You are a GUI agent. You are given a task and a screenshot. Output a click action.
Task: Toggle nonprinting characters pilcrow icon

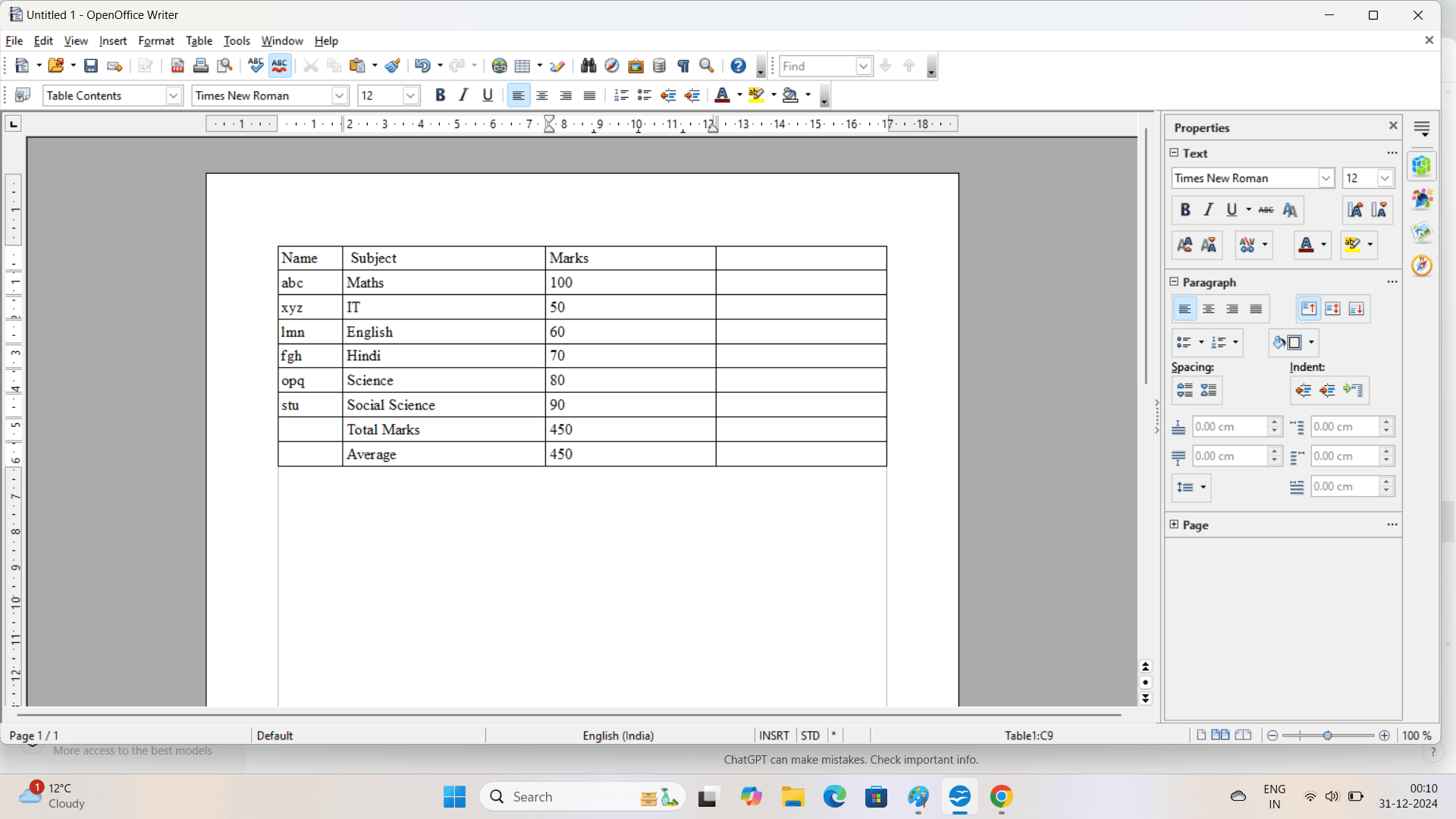(x=683, y=66)
